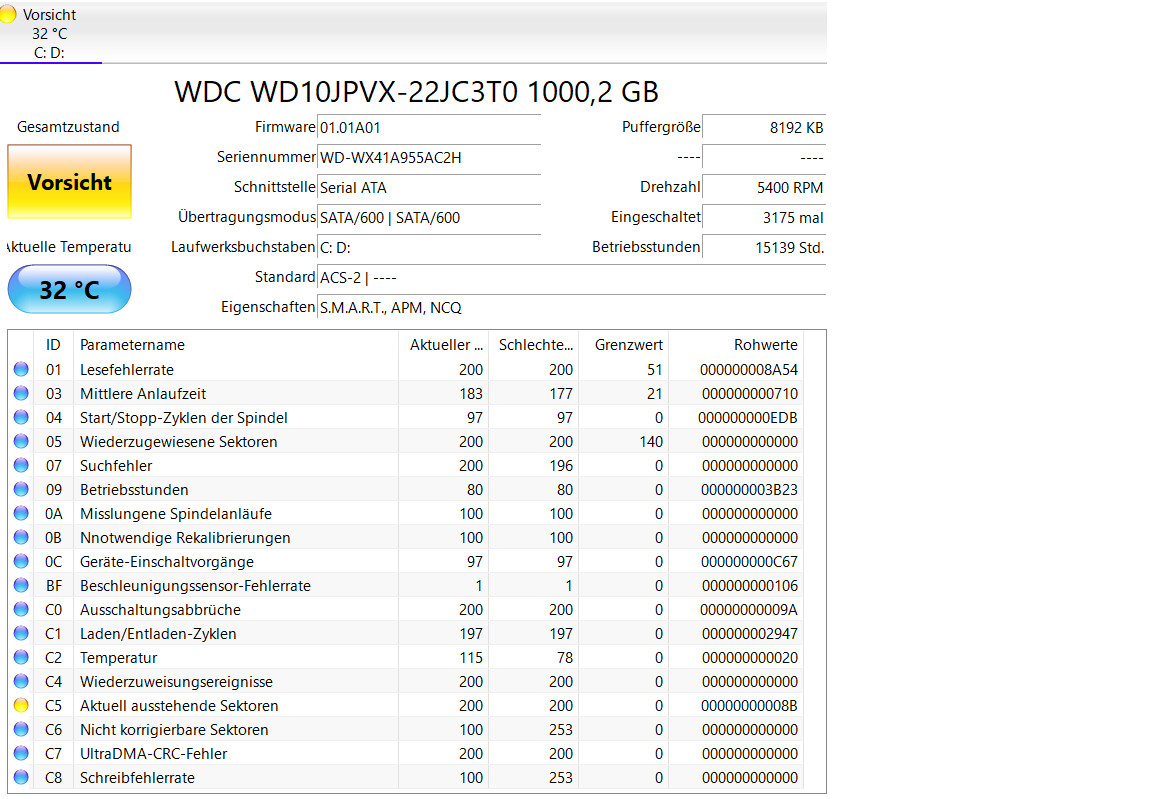Click raw value 000000000C67

tap(749, 562)
